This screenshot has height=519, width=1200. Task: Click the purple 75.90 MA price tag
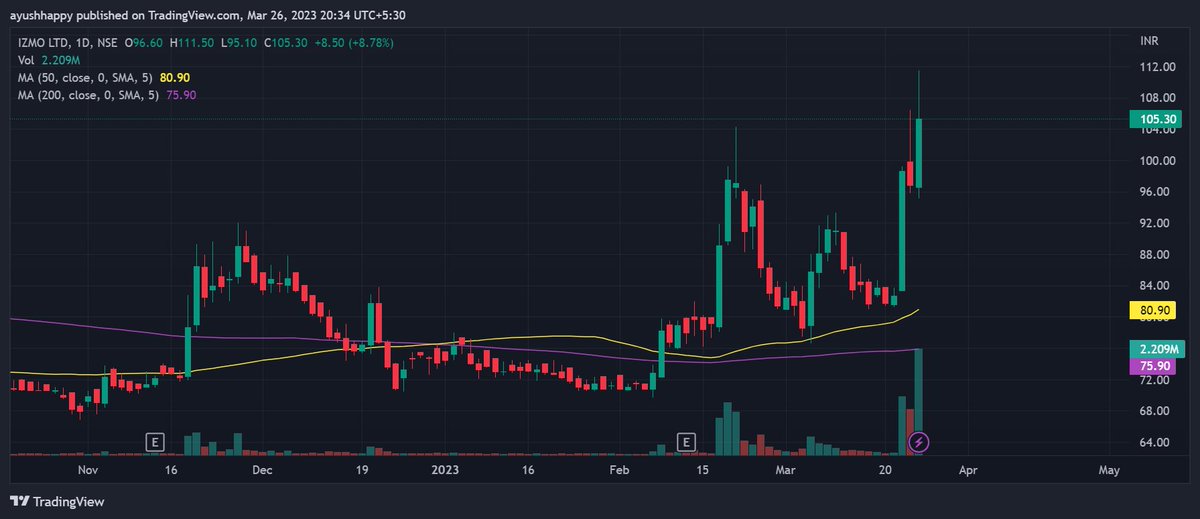click(x=1151, y=366)
